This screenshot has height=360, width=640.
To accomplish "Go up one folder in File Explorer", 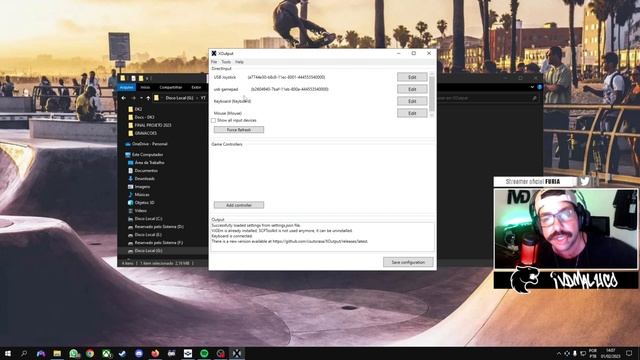I will click(x=148, y=98).
